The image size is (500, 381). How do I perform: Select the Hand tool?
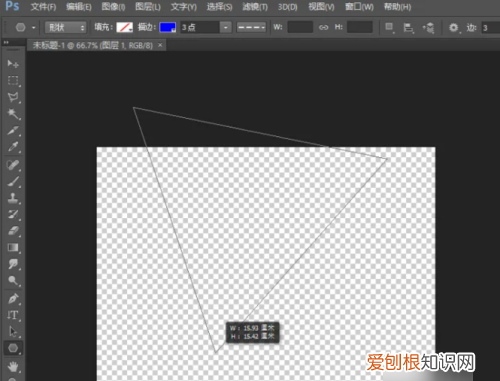click(13, 367)
